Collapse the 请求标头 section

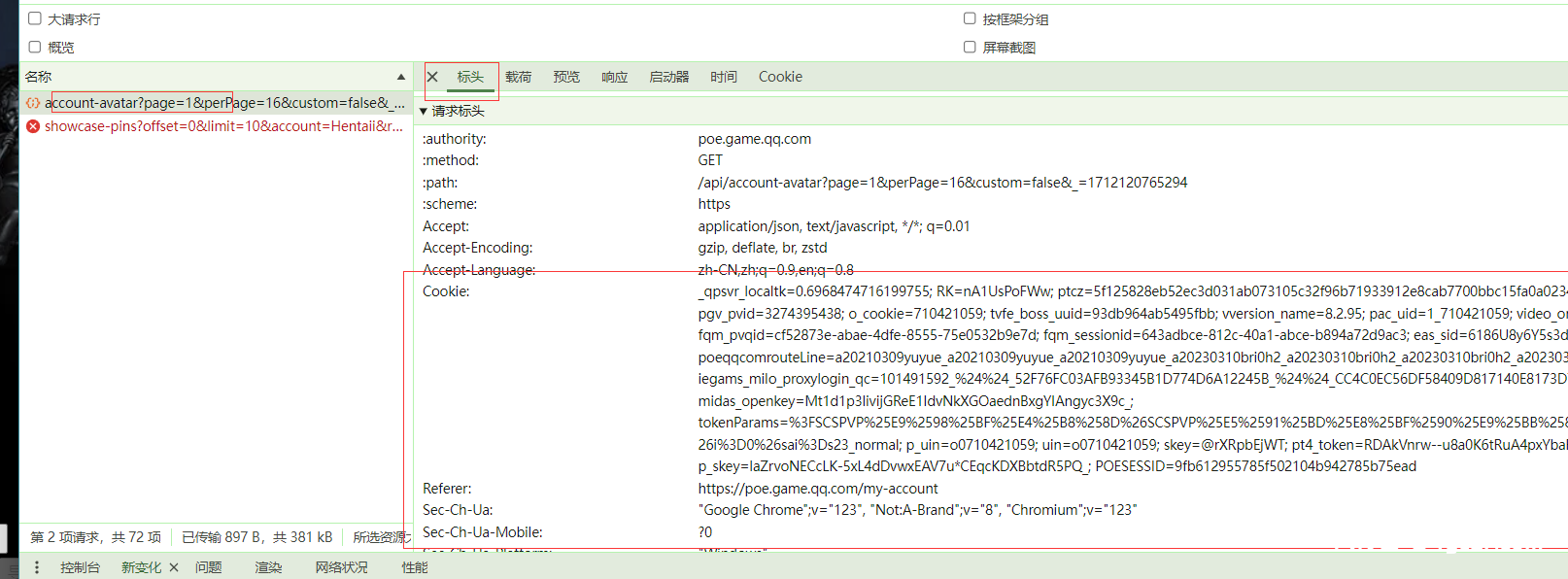[x=424, y=112]
